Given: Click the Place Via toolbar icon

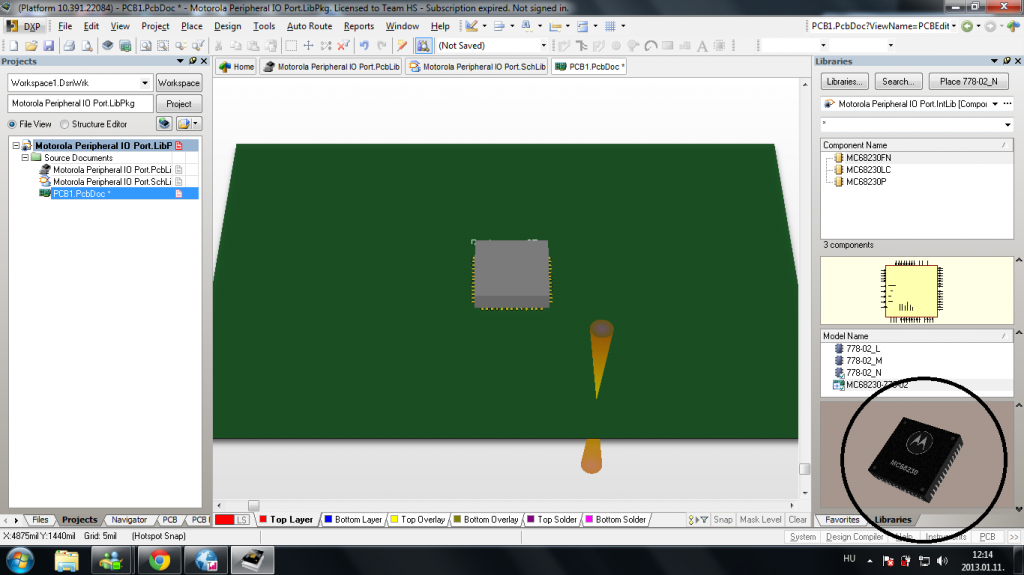Looking at the screenshot, I should point(633,46).
